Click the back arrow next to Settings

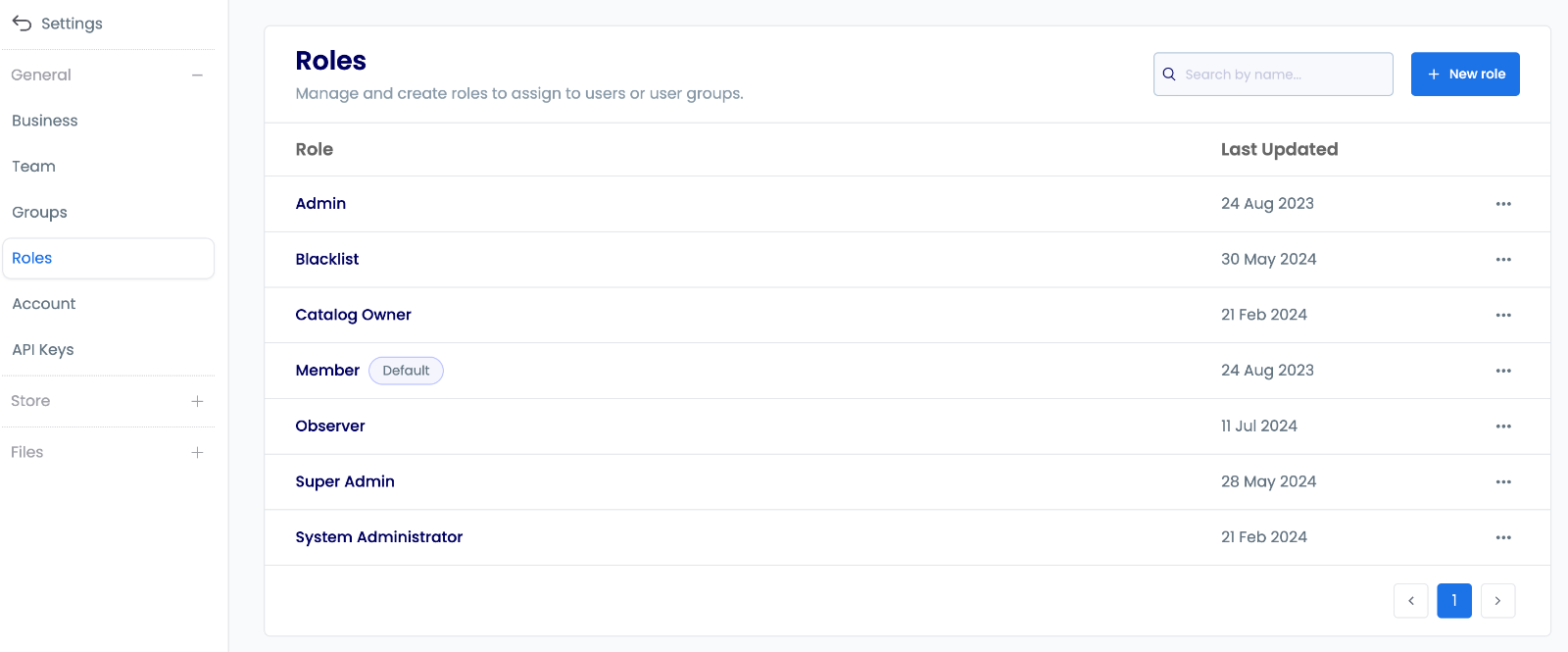coord(22,24)
